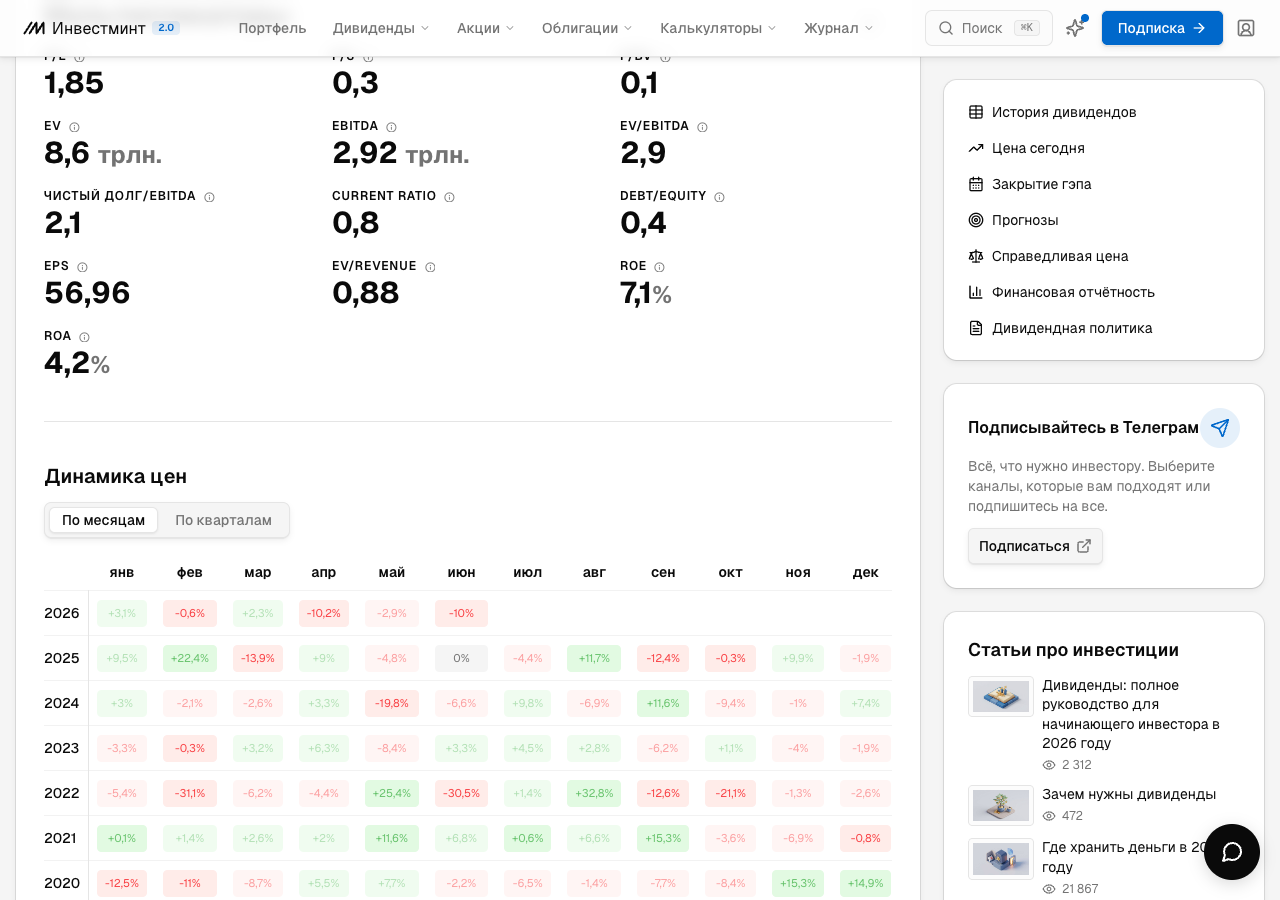Open the article Где хранить деньги
The width and height of the screenshot is (1280, 900).
[x=1125, y=857]
